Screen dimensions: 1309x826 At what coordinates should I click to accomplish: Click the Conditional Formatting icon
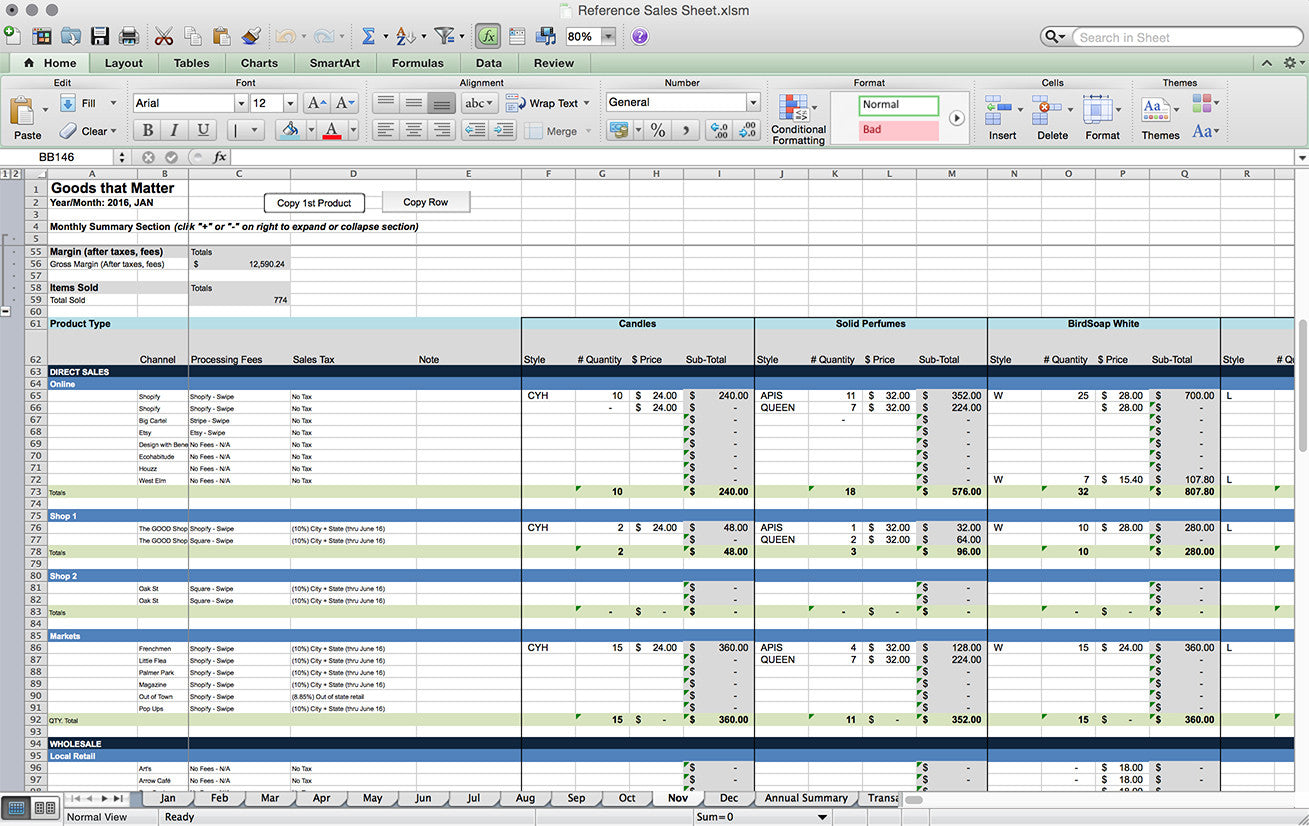coord(794,108)
